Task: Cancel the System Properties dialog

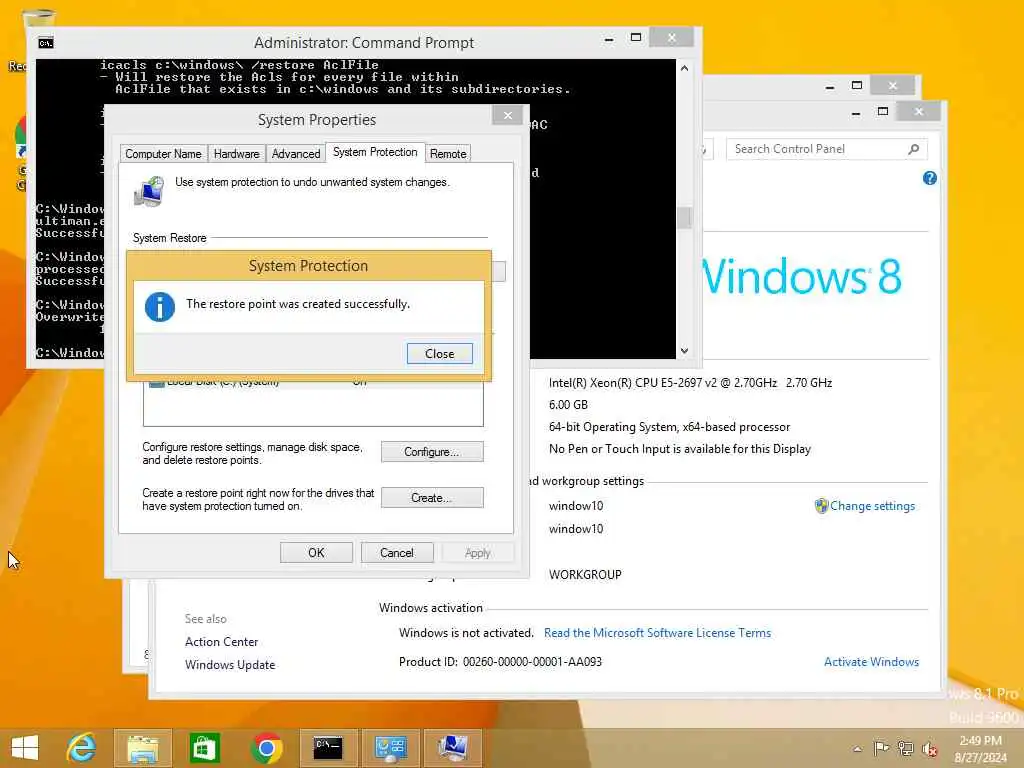Action: click(x=397, y=552)
